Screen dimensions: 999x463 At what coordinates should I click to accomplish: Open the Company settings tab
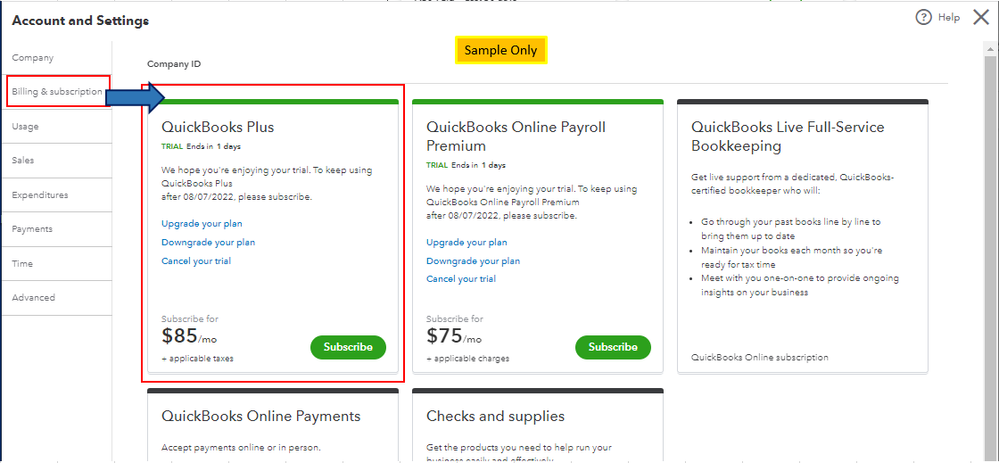coord(33,58)
